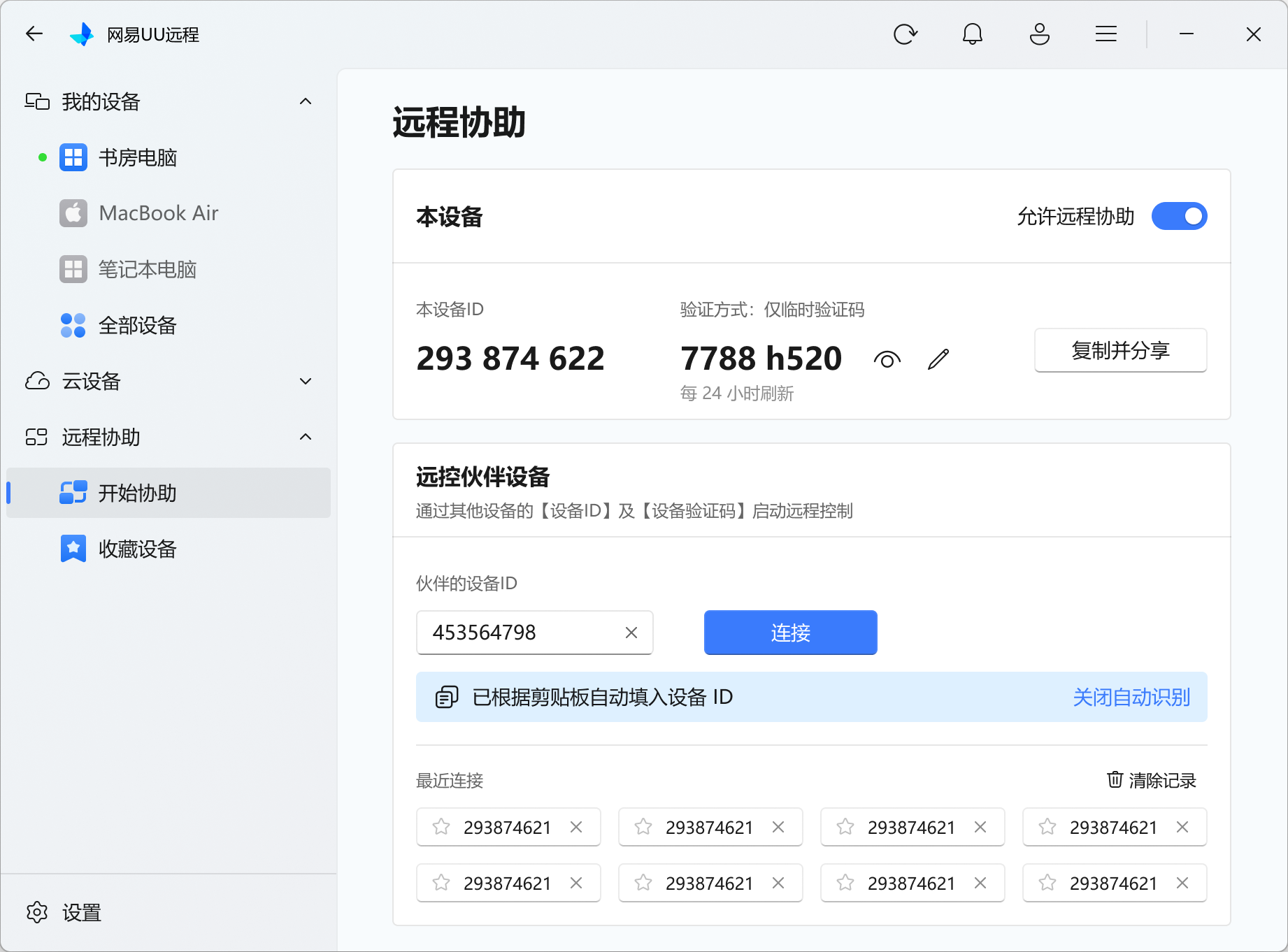Open the 开始协助 menu item
The height and width of the screenshot is (952, 1288).
[x=169, y=493]
